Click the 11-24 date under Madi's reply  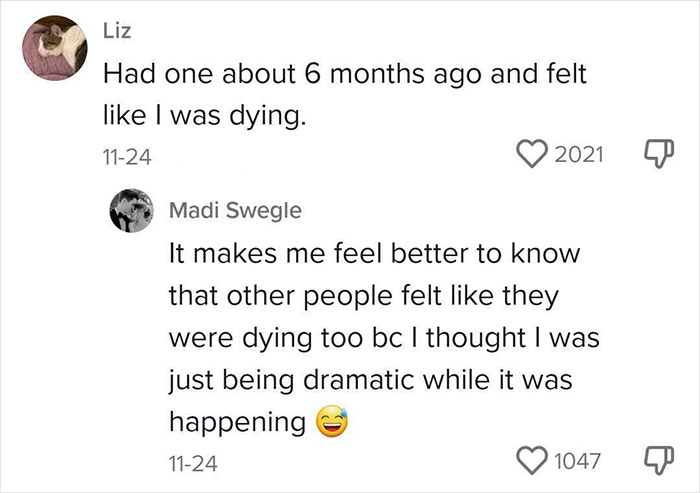(x=190, y=462)
